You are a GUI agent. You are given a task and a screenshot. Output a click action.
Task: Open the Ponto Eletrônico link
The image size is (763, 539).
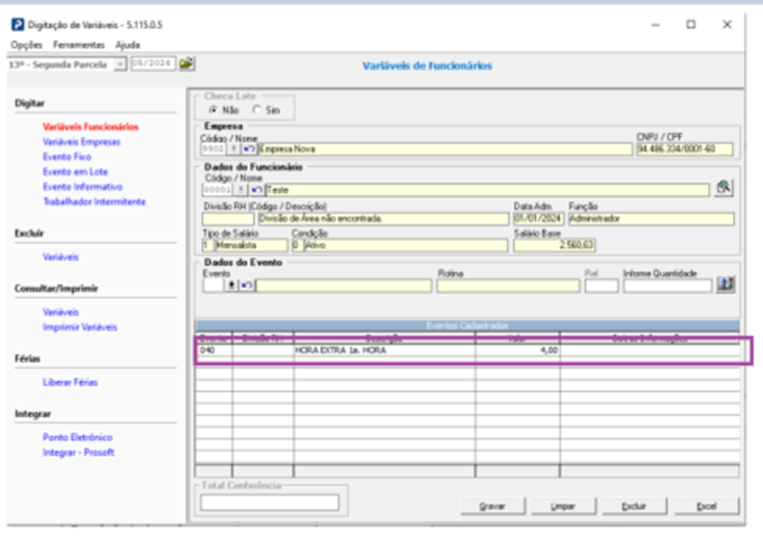coord(77,437)
